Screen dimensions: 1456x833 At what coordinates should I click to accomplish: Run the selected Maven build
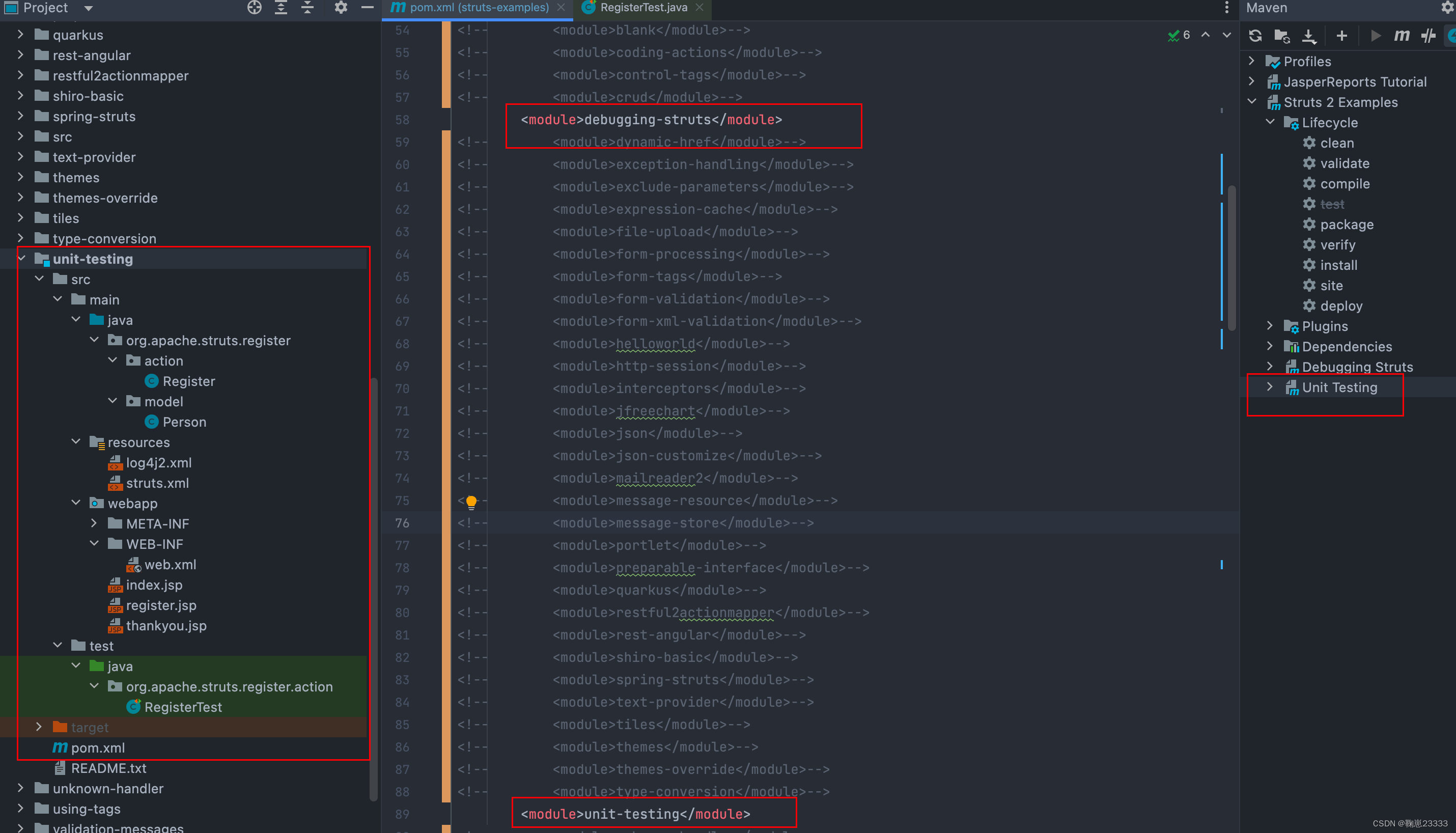coord(1376,36)
